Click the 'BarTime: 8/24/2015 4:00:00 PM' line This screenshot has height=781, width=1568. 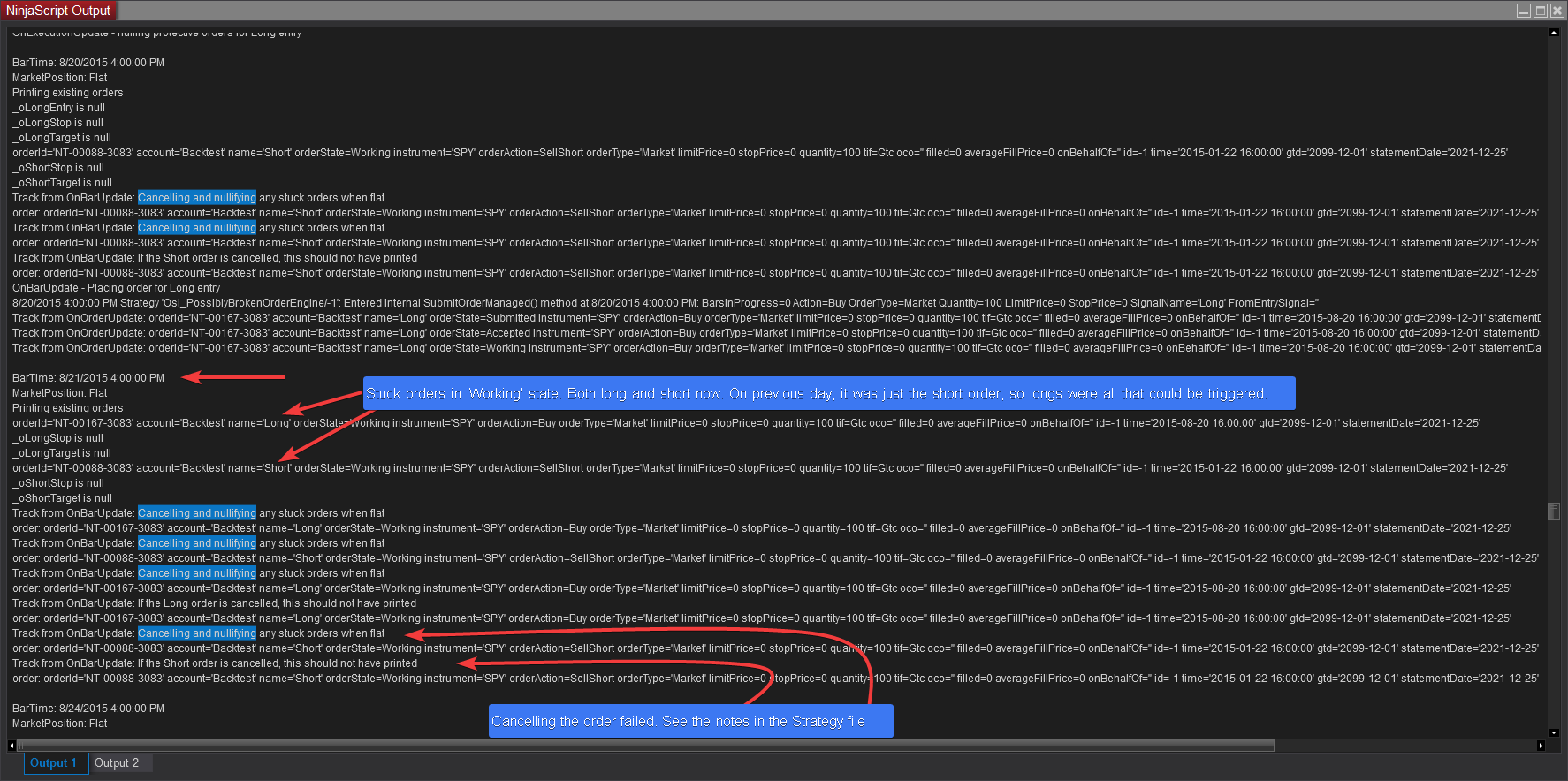tap(88, 709)
